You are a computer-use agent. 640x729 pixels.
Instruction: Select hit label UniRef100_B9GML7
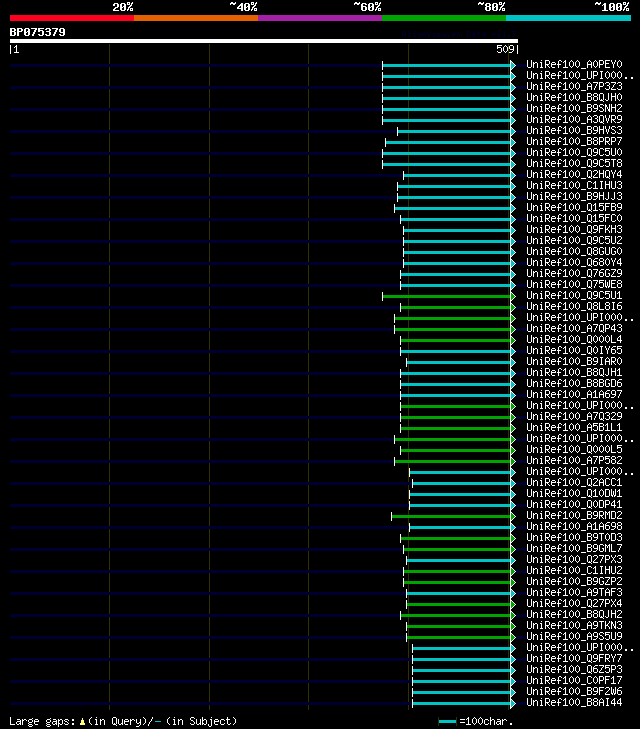pos(574,549)
